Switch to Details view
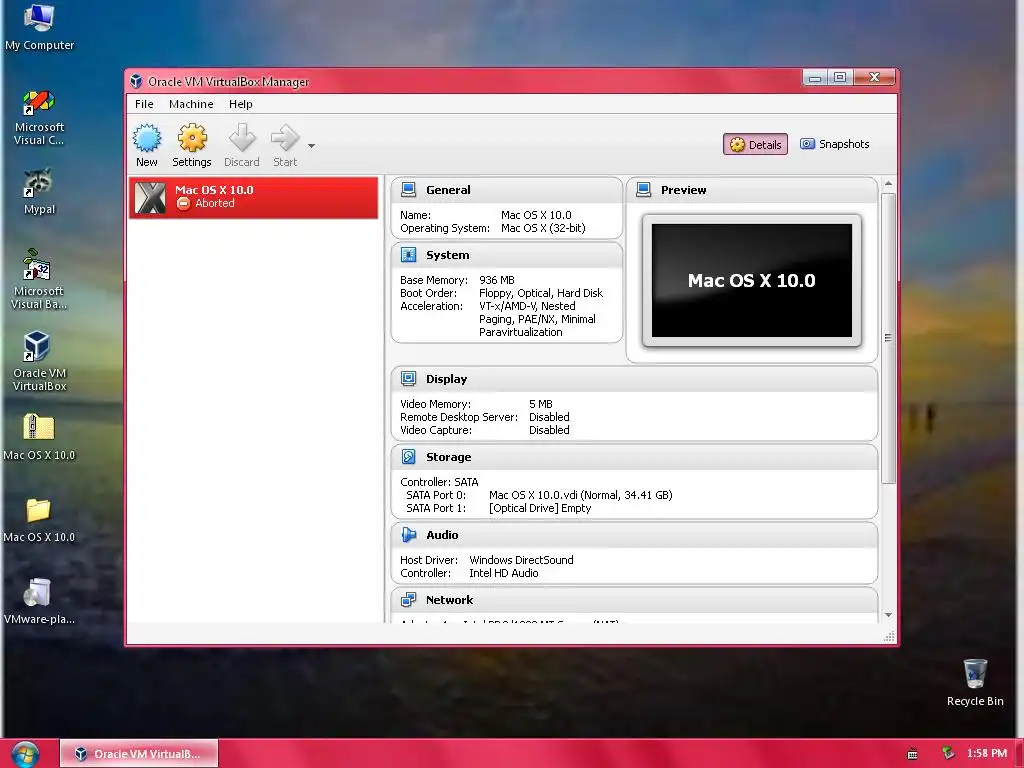 coord(755,144)
